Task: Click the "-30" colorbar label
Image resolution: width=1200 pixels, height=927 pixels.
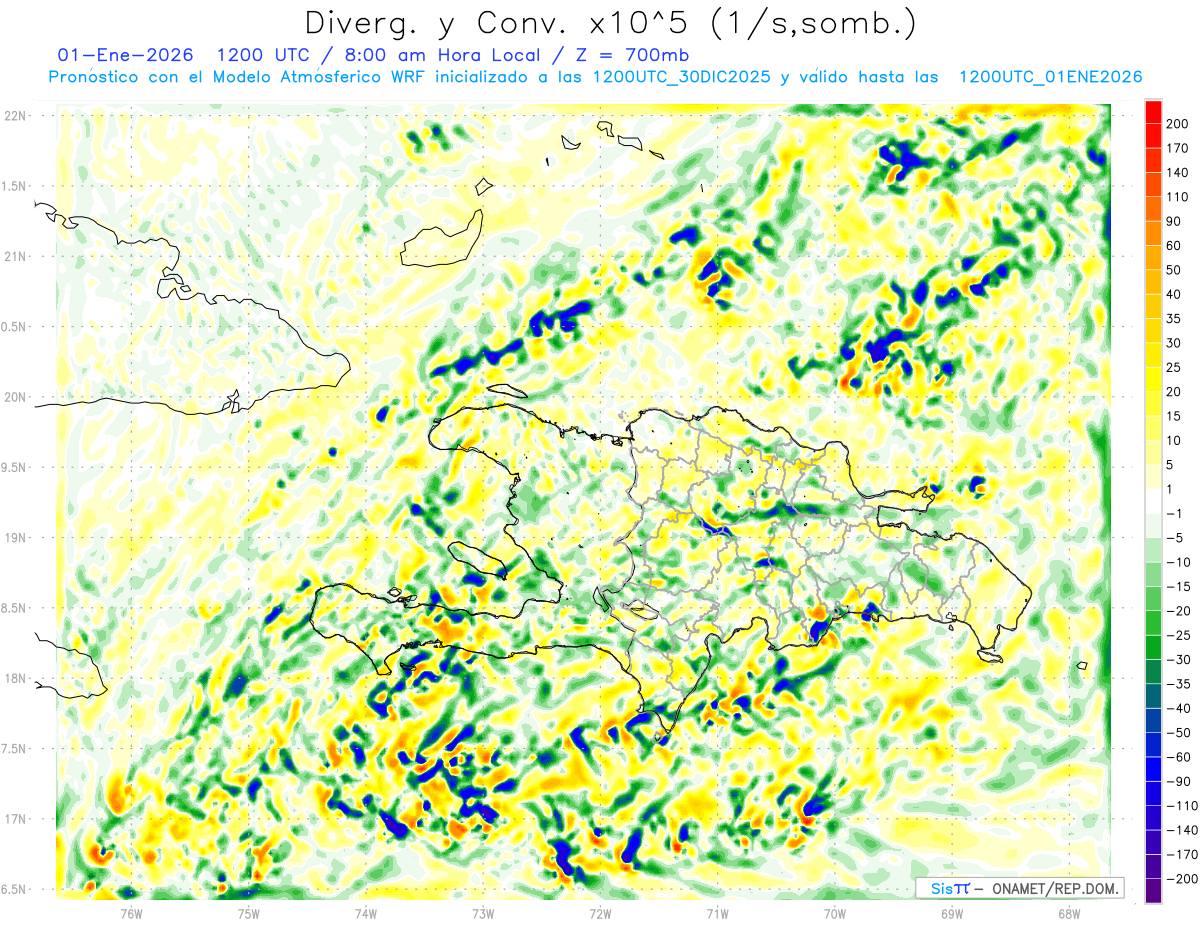Action: click(x=1179, y=659)
